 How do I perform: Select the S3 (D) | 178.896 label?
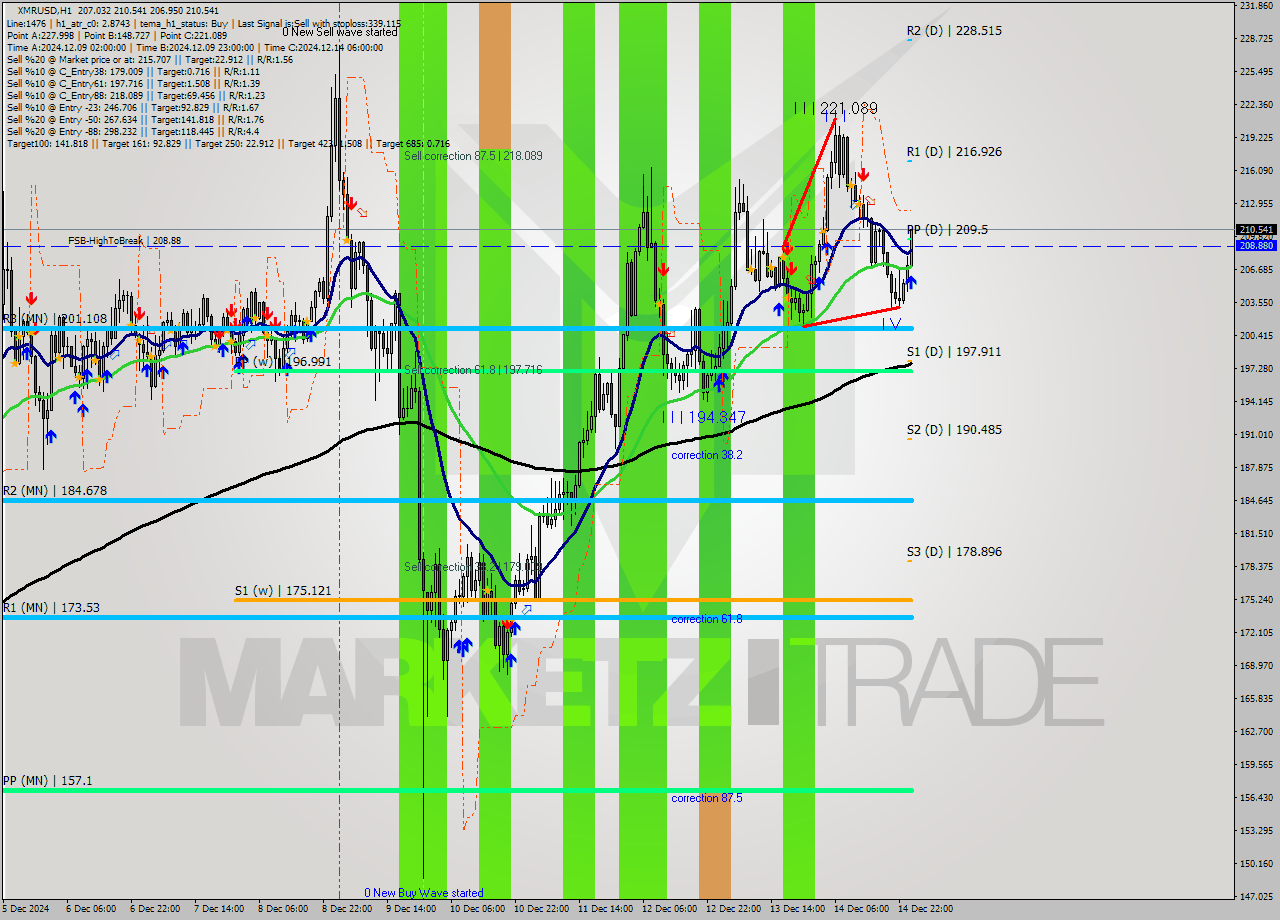954,552
